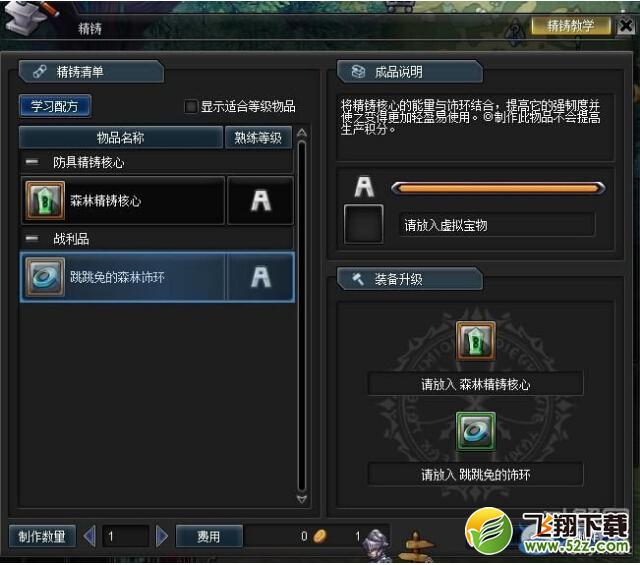The height and width of the screenshot is (565, 640).
Task: Click the 制作数量 input field
Action: coord(125,536)
